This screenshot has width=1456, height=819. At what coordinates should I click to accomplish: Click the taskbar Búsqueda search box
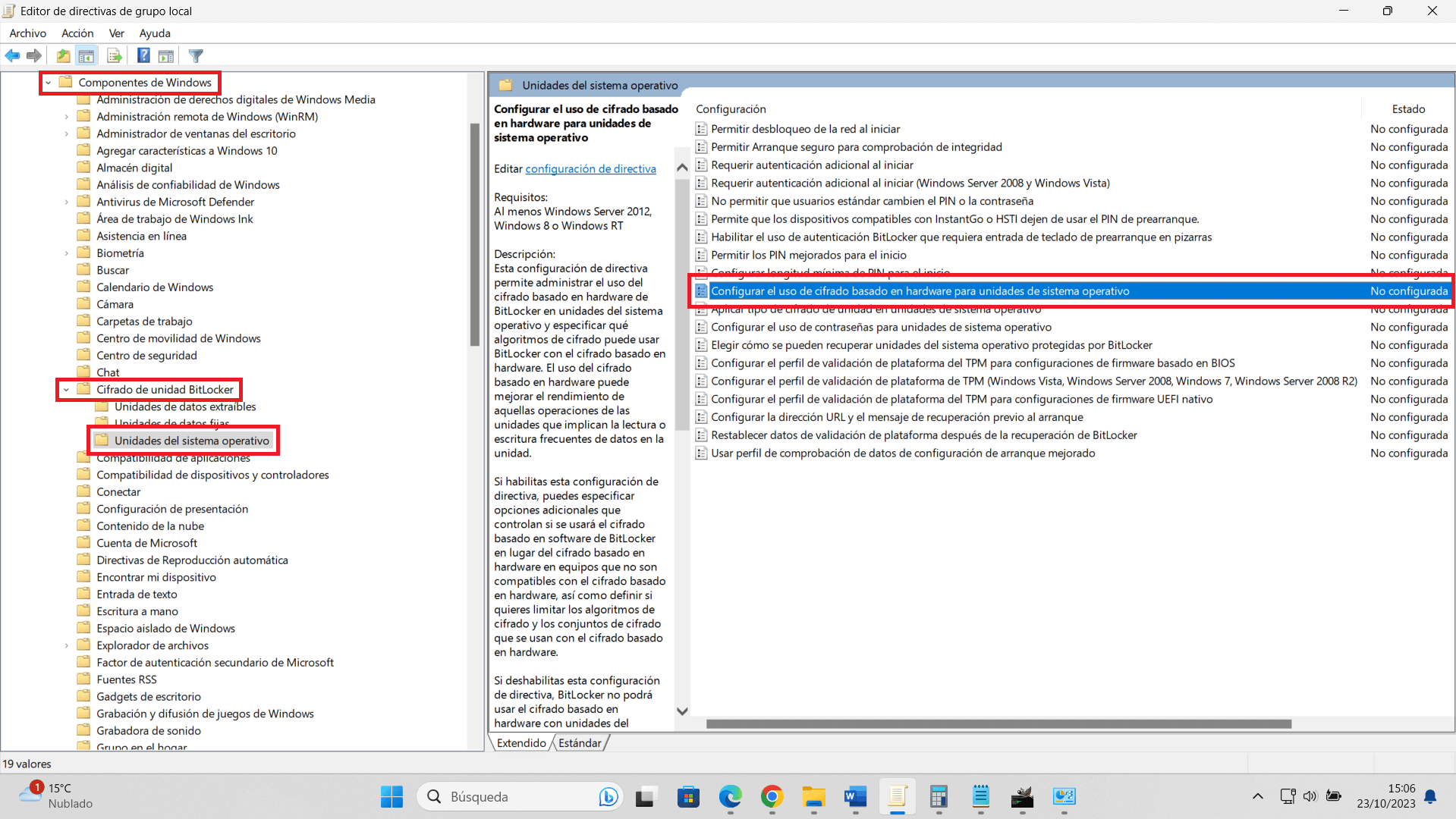(520, 796)
